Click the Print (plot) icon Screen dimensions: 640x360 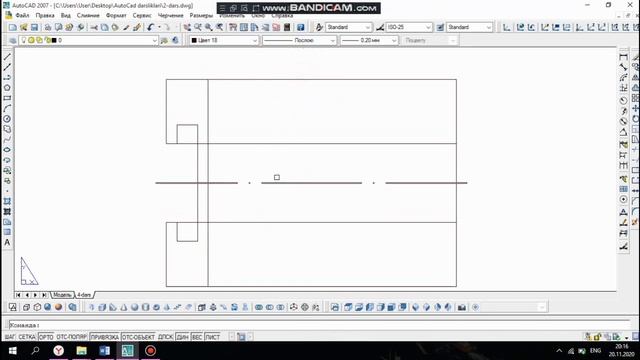(x=48, y=27)
